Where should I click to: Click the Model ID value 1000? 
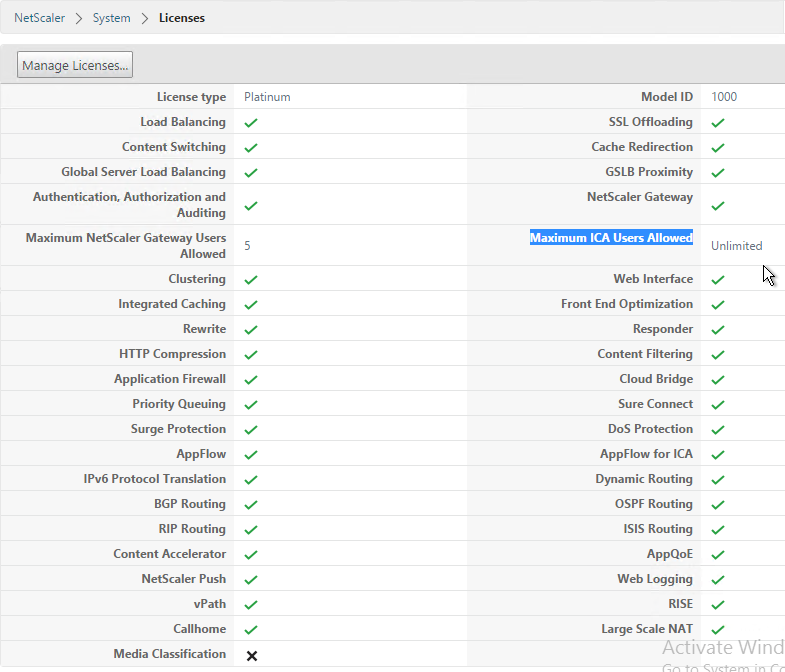point(724,97)
